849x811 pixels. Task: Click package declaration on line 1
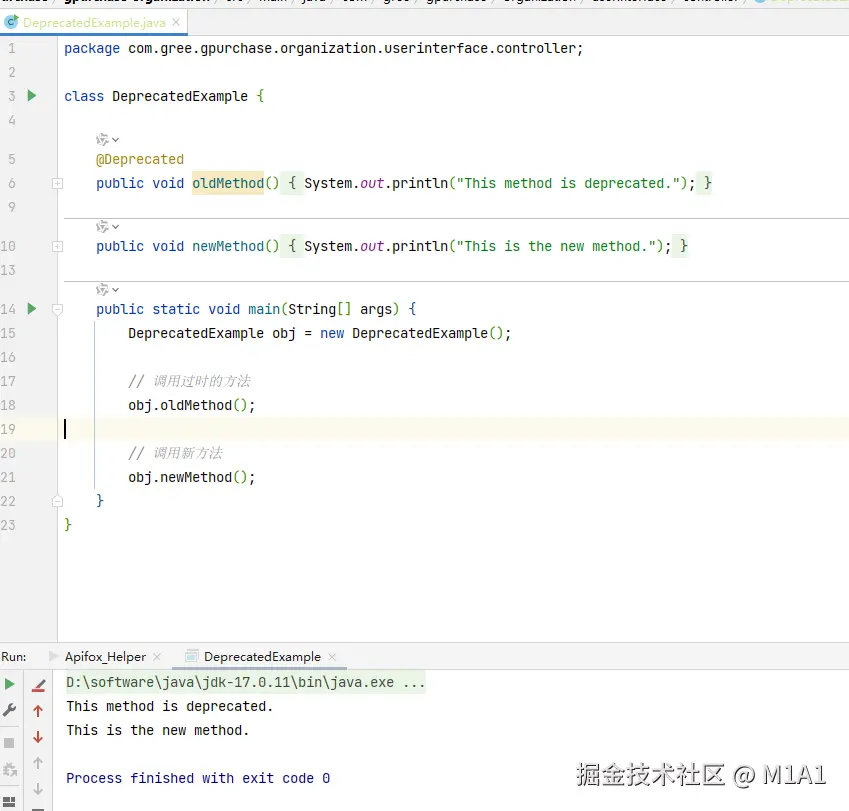coord(323,49)
